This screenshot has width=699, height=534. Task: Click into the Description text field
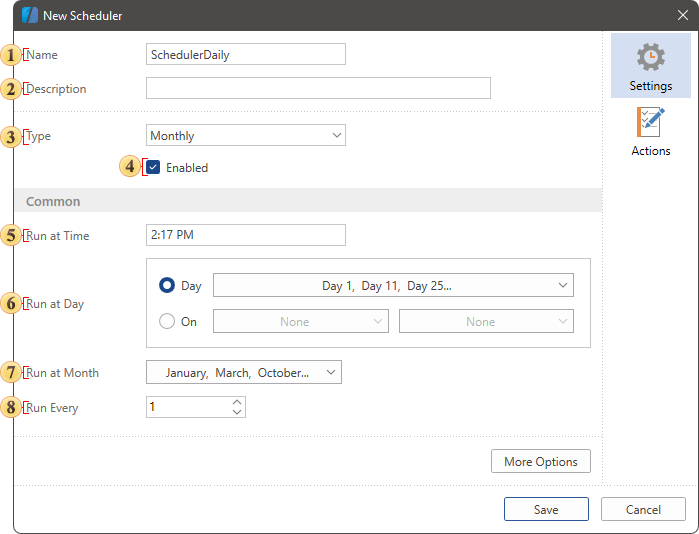(318, 89)
